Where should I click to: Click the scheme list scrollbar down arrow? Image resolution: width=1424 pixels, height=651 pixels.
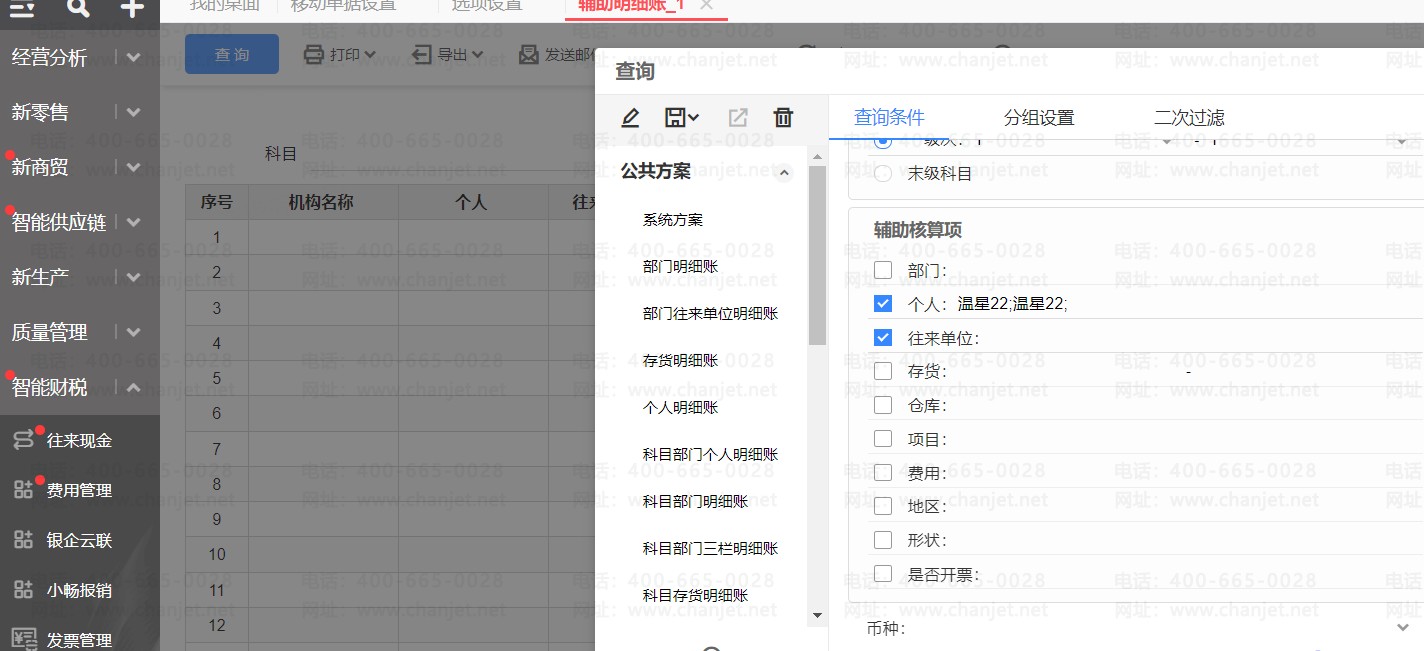click(817, 615)
